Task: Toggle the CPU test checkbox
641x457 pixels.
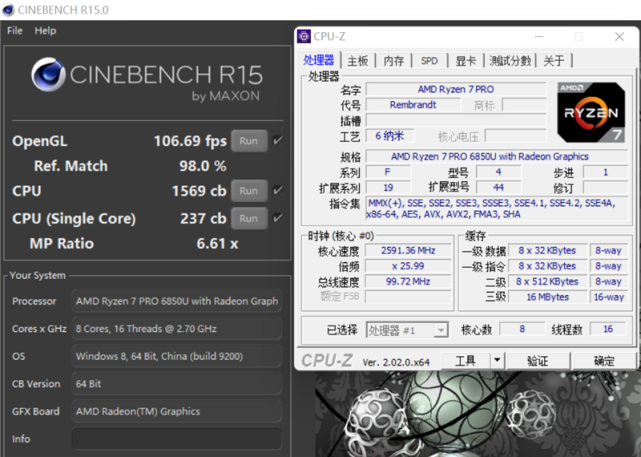Action: pos(277,190)
